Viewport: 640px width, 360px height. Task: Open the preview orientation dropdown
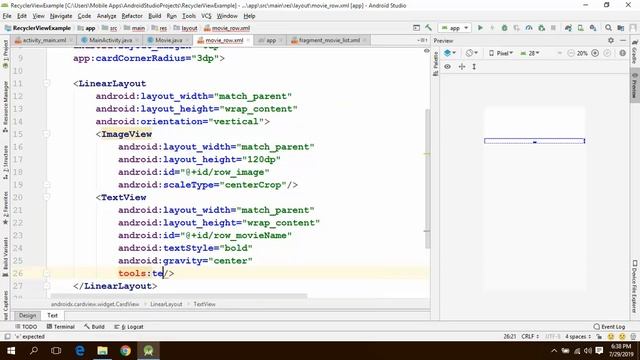point(472,53)
